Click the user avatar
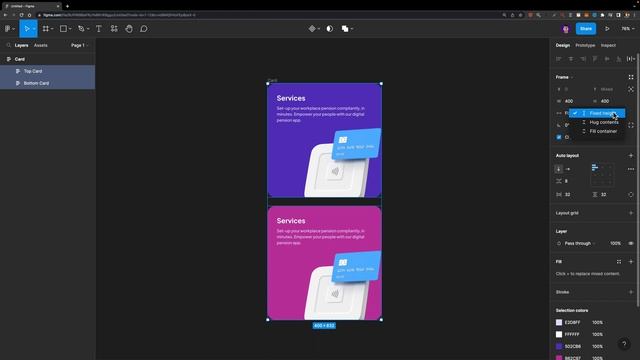The image size is (640, 360). [x=565, y=29]
